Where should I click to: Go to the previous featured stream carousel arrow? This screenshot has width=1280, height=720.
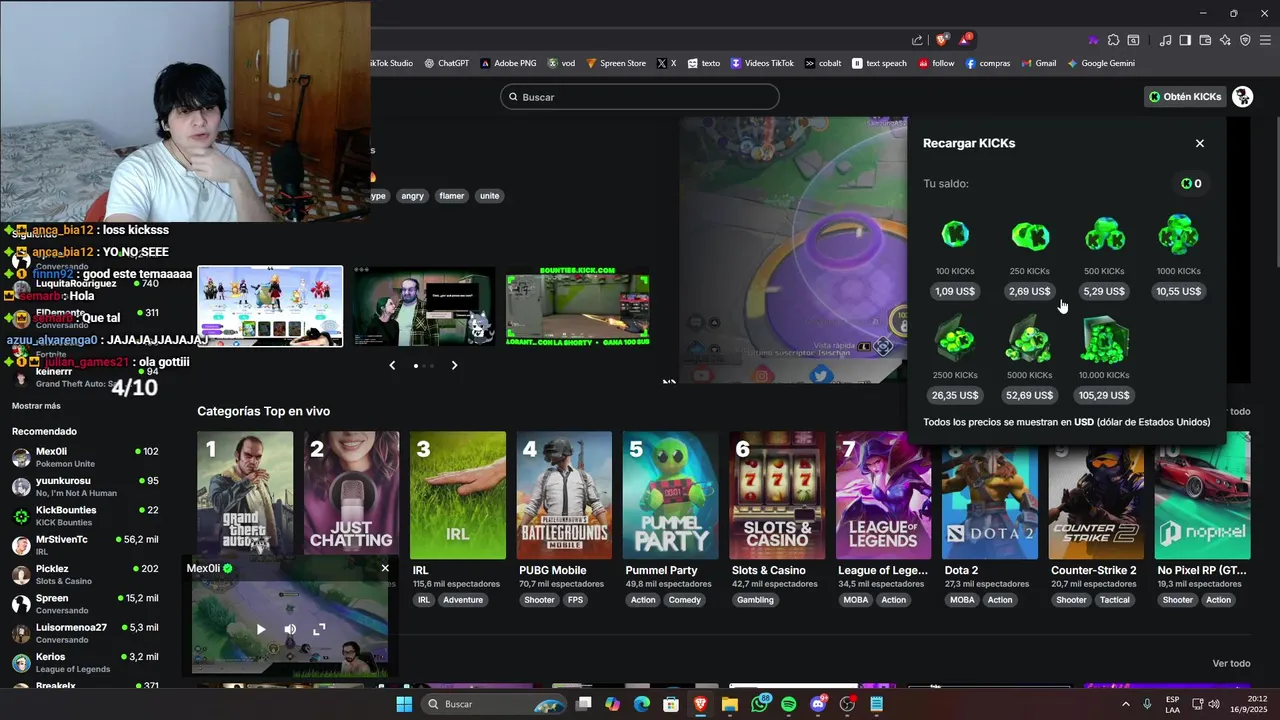coord(392,365)
